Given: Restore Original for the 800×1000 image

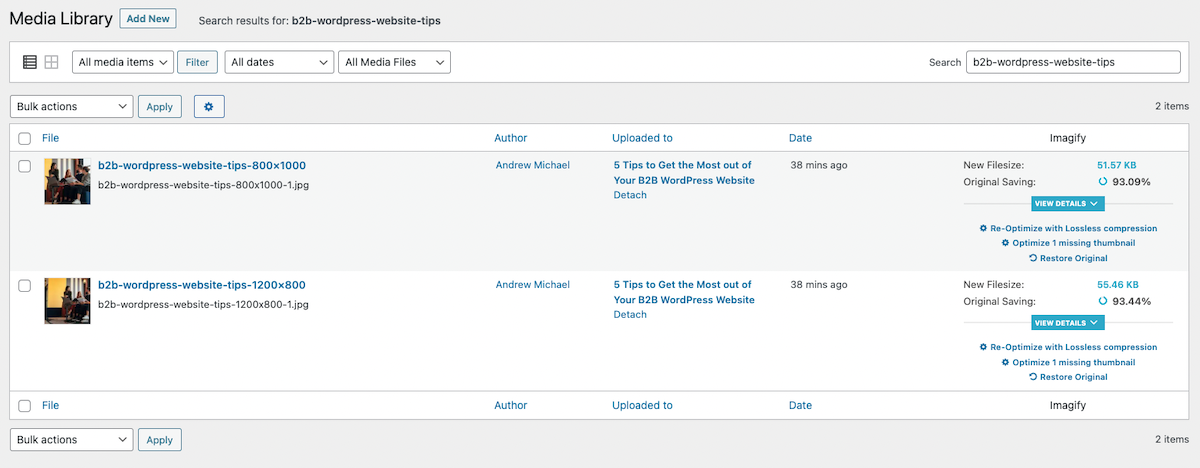Looking at the screenshot, I should pyautogui.click(x=1068, y=258).
